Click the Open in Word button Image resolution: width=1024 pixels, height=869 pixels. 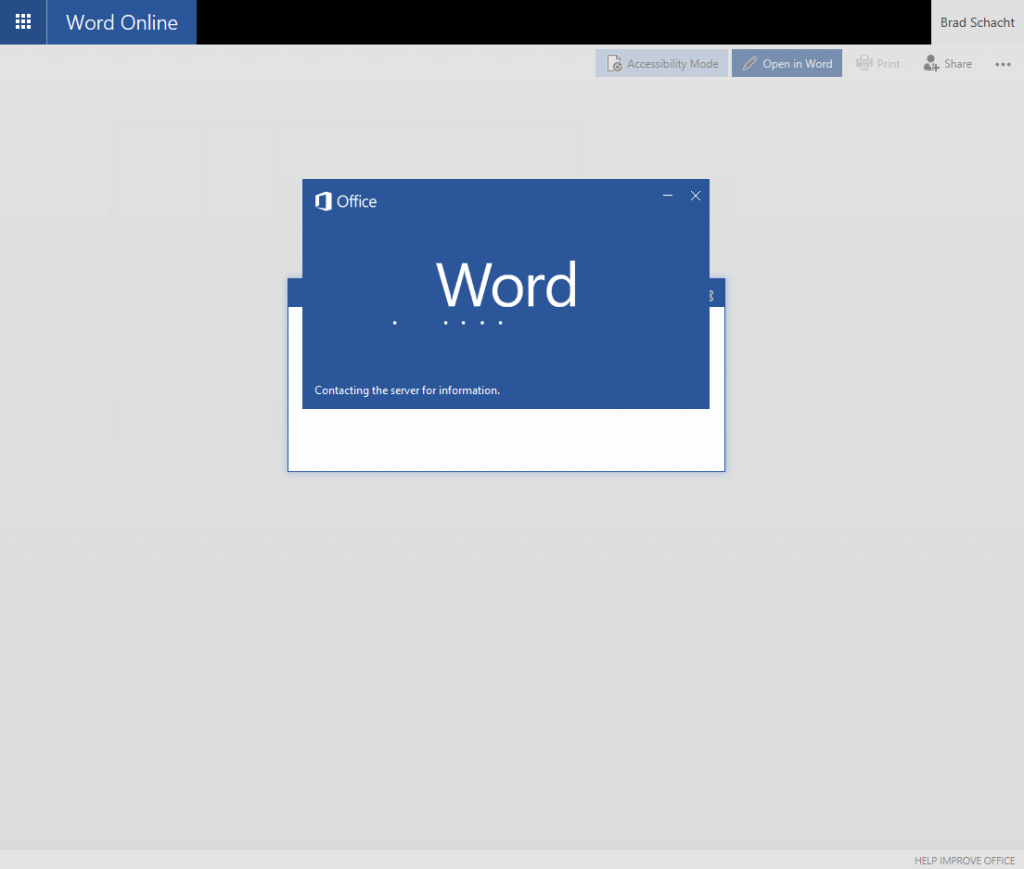coord(787,63)
